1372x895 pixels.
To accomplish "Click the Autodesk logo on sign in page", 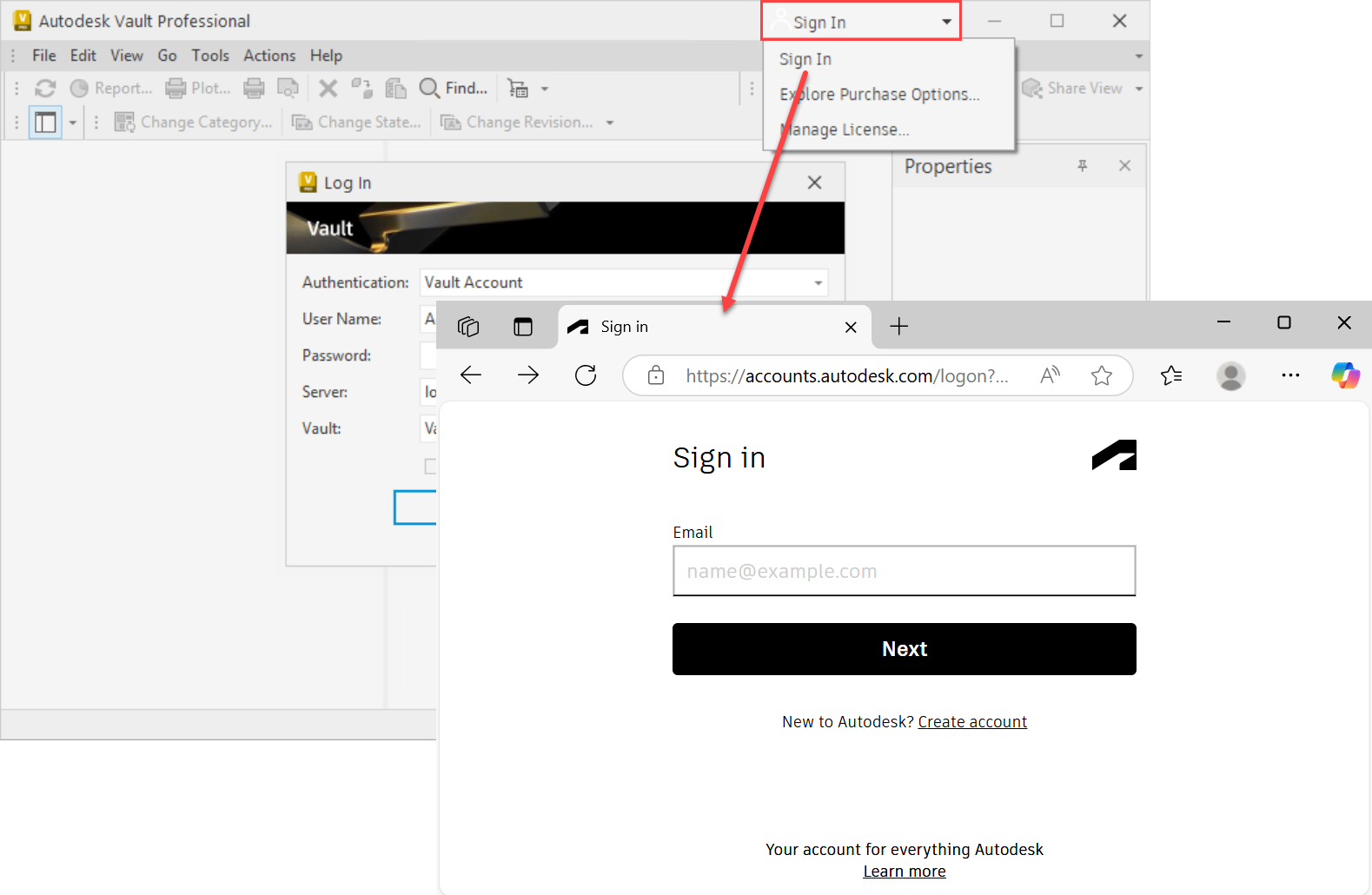I will pyautogui.click(x=1114, y=455).
